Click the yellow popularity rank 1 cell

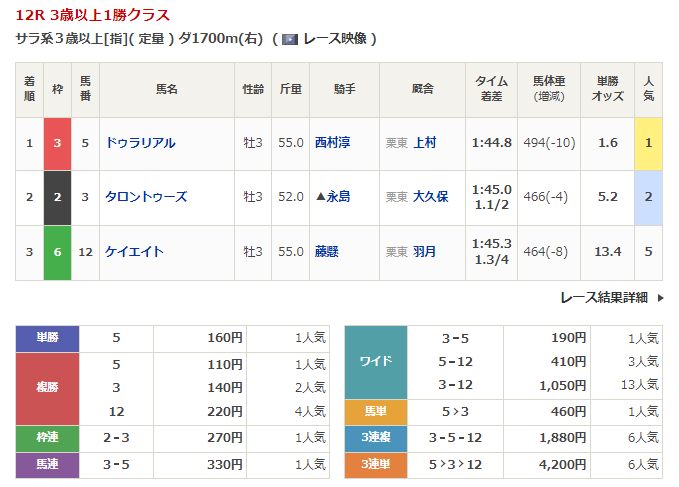point(648,143)
